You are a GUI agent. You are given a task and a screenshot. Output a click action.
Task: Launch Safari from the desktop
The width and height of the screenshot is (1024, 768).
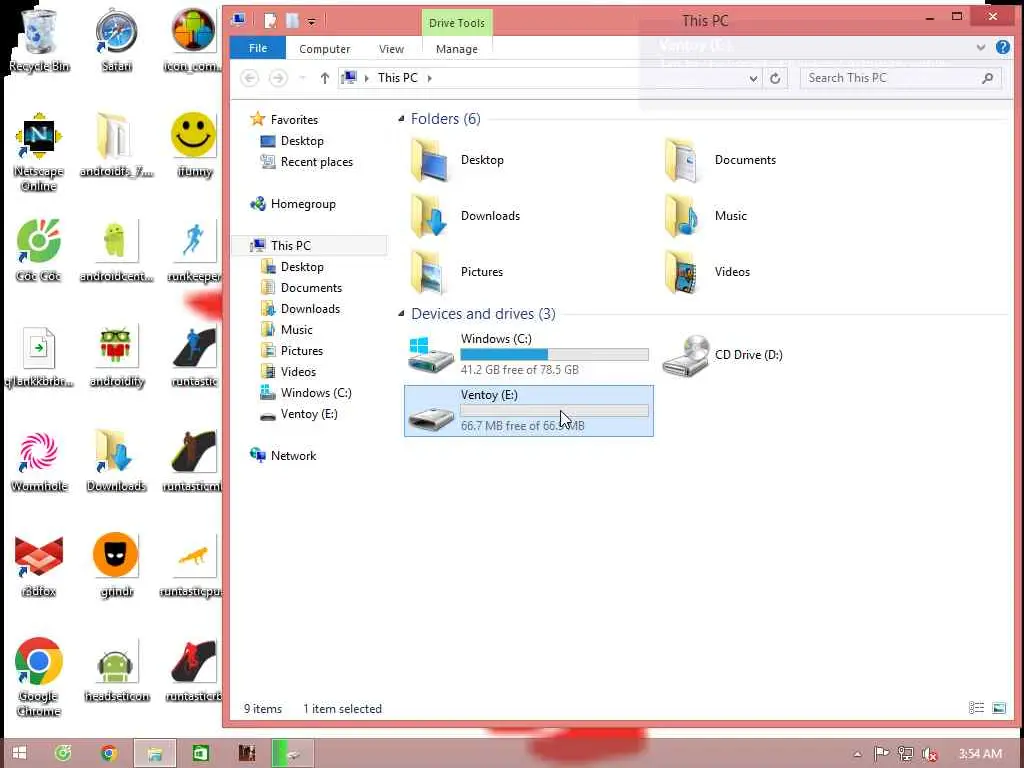click(x=116, y=39)
